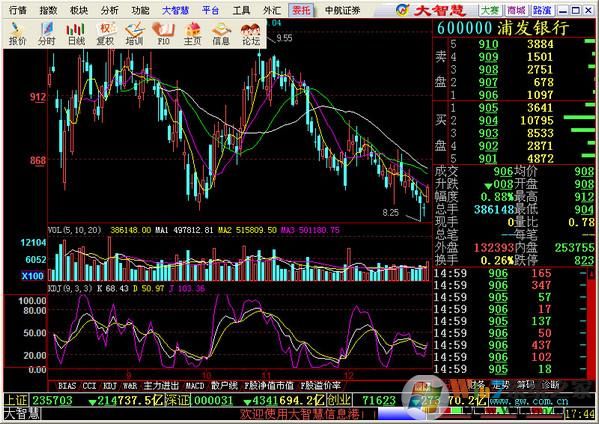Open the 工具 menu
599x424 pixels.
point(241,10)
